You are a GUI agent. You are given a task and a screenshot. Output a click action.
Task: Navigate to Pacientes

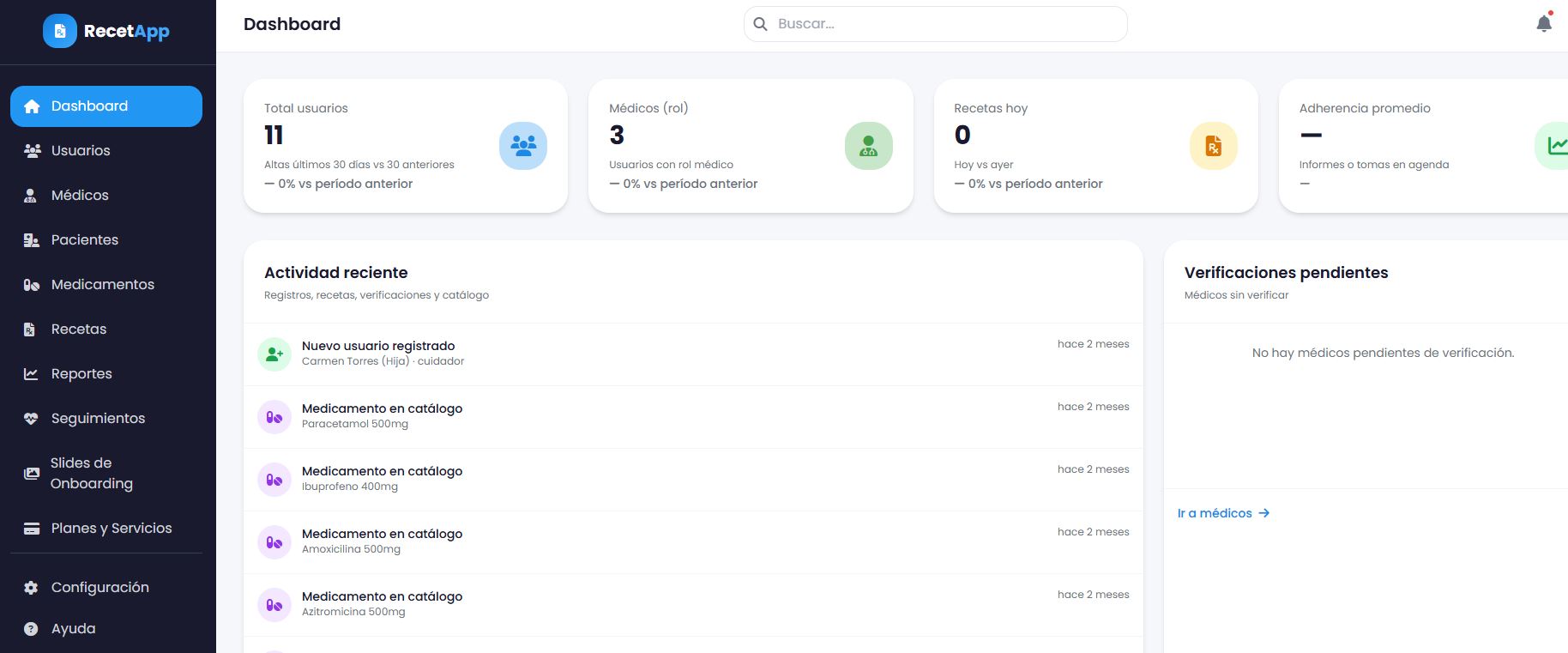[x=106, y=240]
